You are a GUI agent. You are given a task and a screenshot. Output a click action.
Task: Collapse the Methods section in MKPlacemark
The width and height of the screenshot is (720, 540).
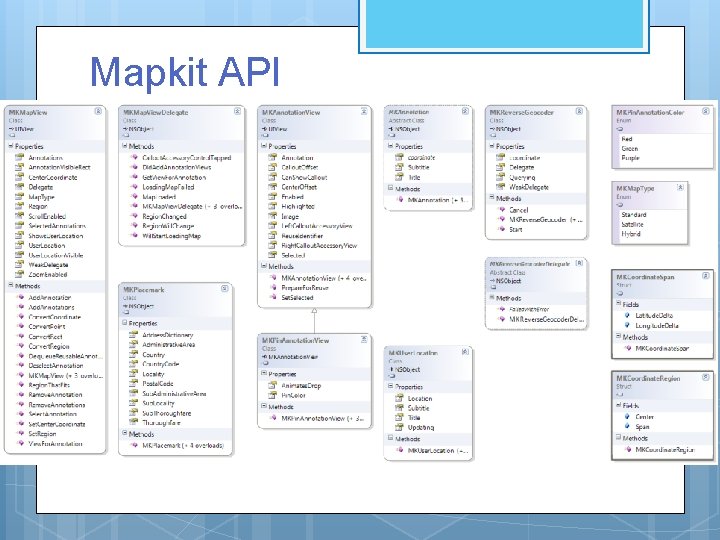pyautogui.click(x=124, y=433)
